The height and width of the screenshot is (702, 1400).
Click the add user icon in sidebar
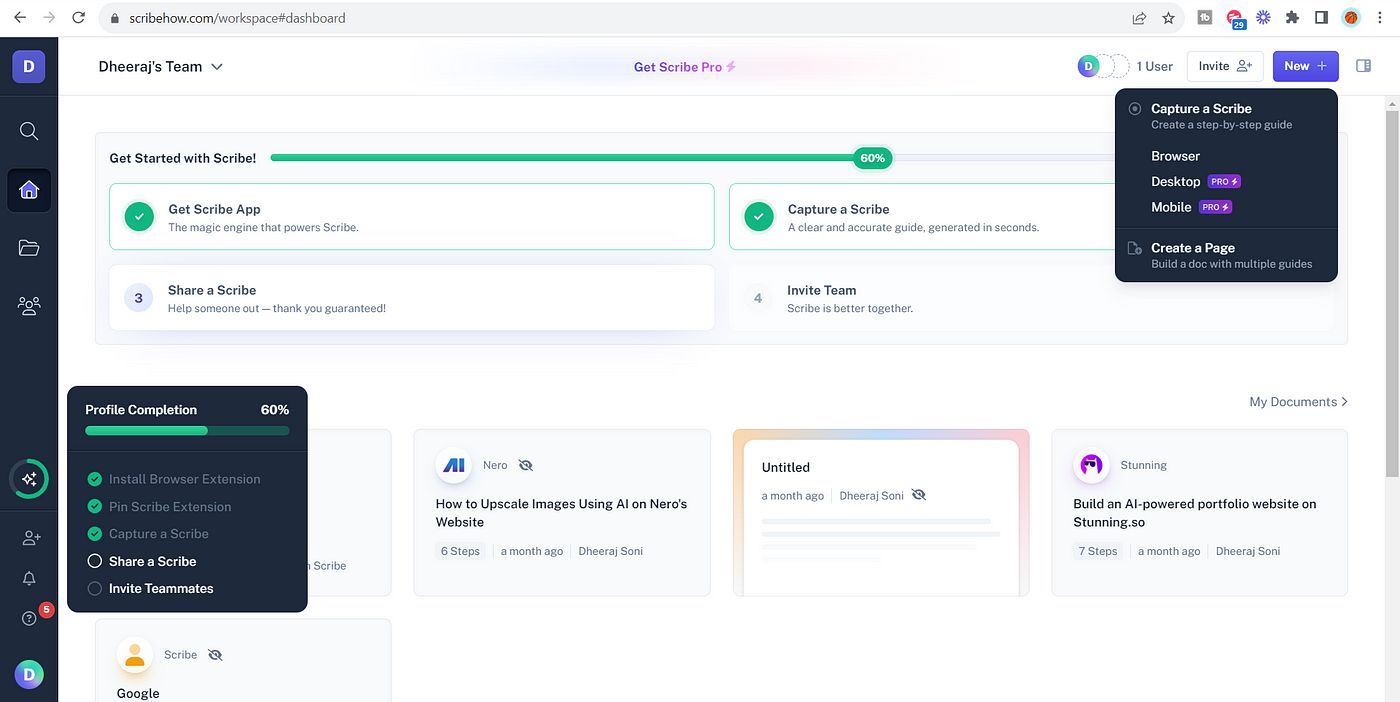click(31, 538)
